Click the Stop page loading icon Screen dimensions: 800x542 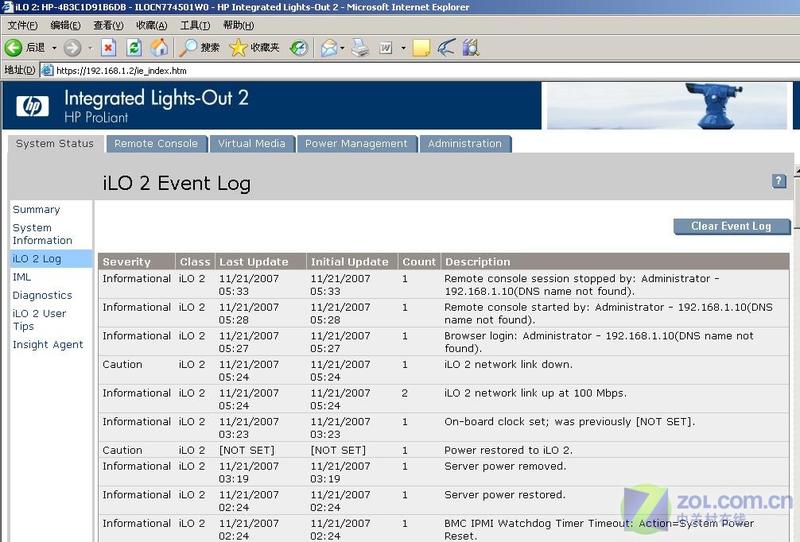[108, 48]
